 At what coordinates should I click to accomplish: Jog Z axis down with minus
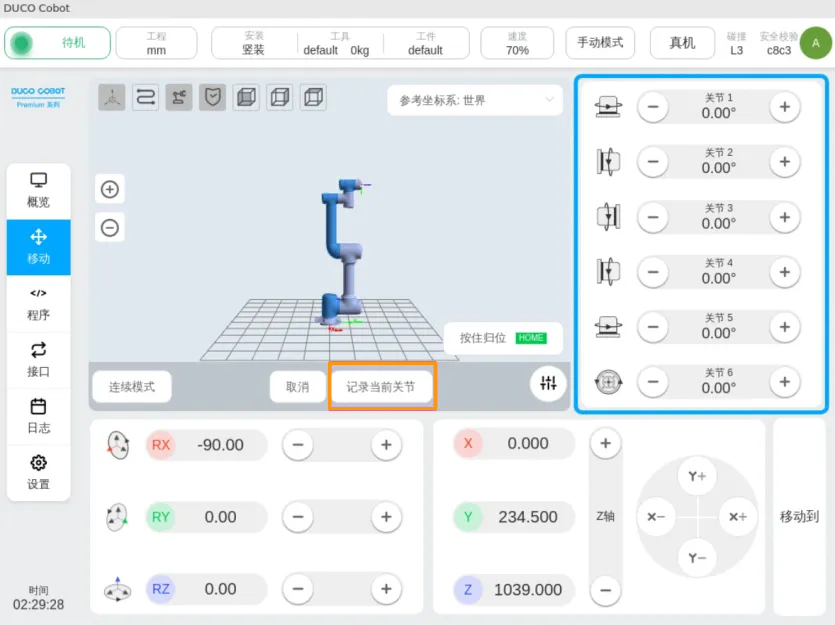[x=605, y=590]
